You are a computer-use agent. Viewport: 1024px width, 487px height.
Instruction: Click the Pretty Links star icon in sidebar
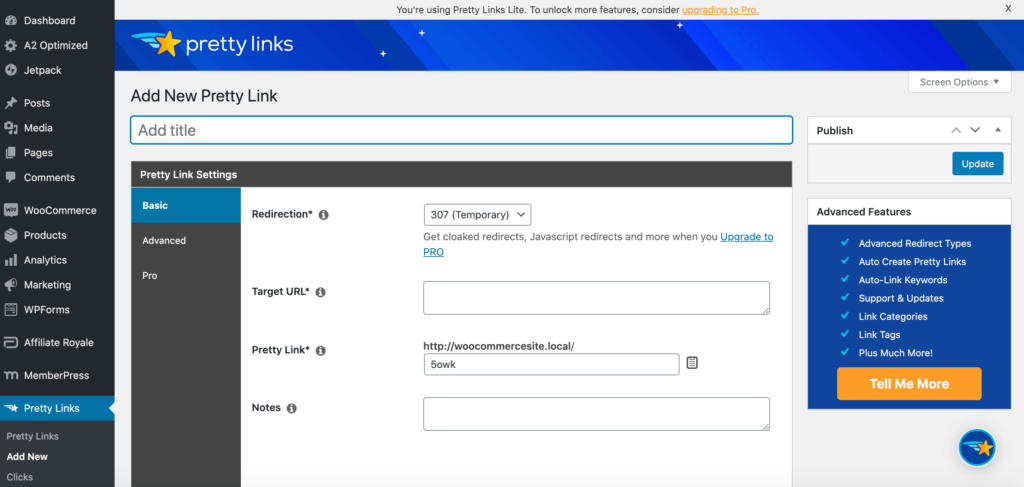tap(10, 408)
